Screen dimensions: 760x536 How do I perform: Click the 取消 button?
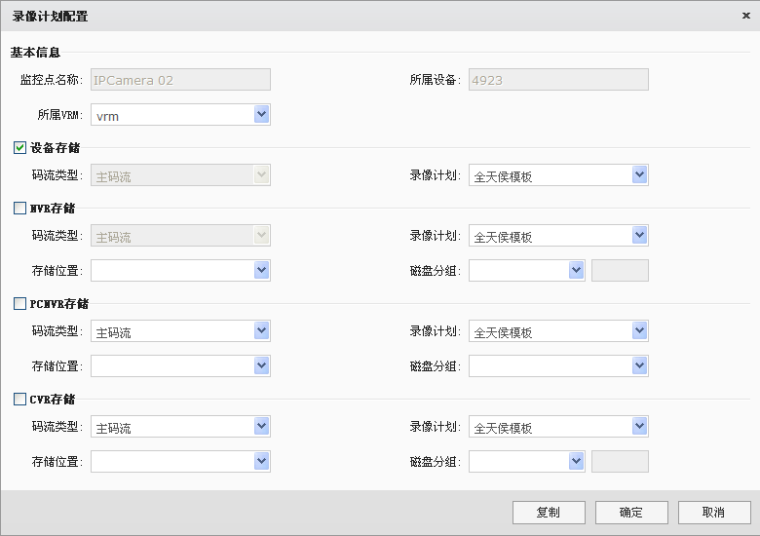pyautogui.click(x=713, y=512)
